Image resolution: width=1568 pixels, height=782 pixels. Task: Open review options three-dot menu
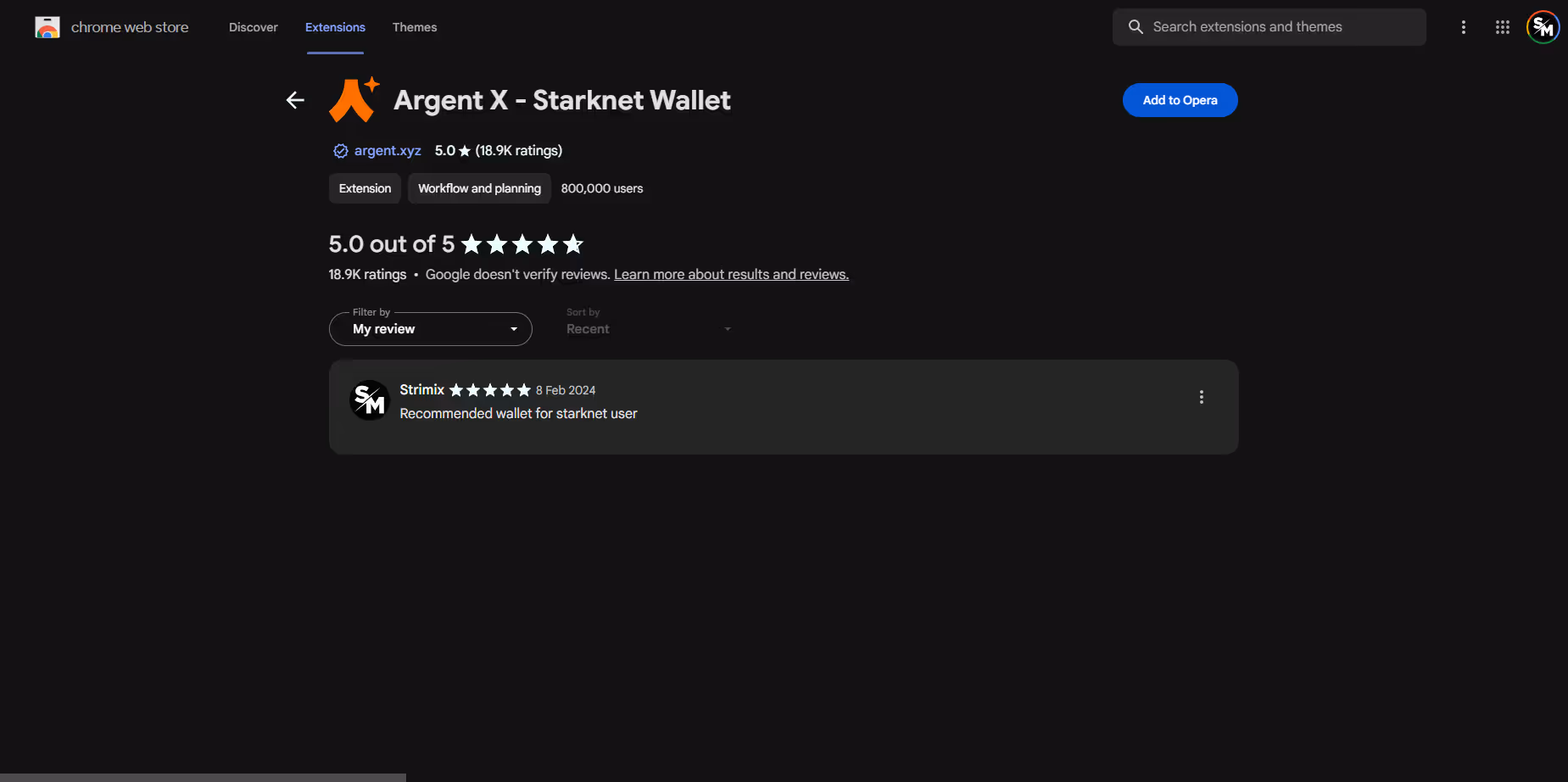1202,397
